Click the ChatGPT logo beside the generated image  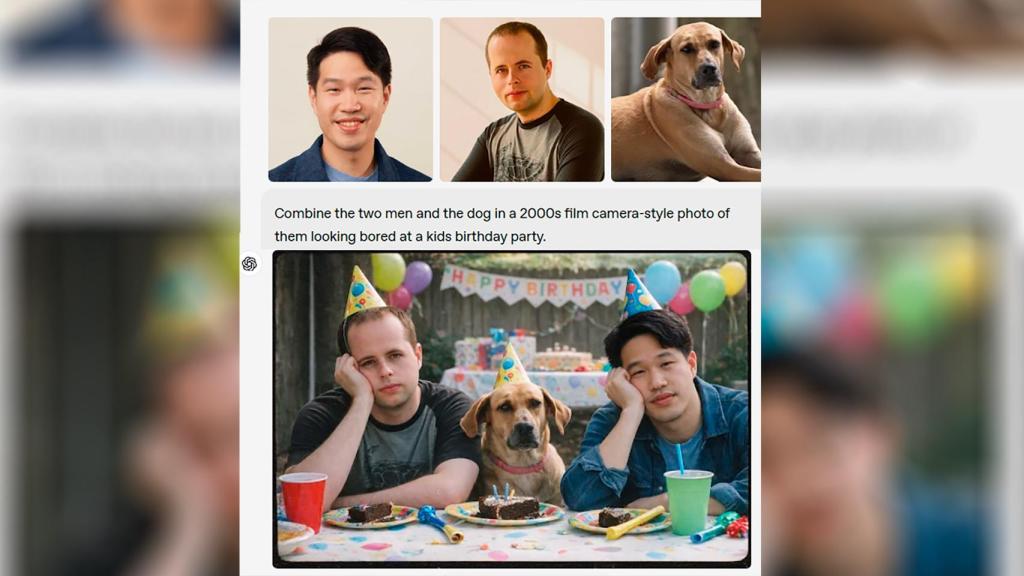pyautogui.click(x=249, y=264)
